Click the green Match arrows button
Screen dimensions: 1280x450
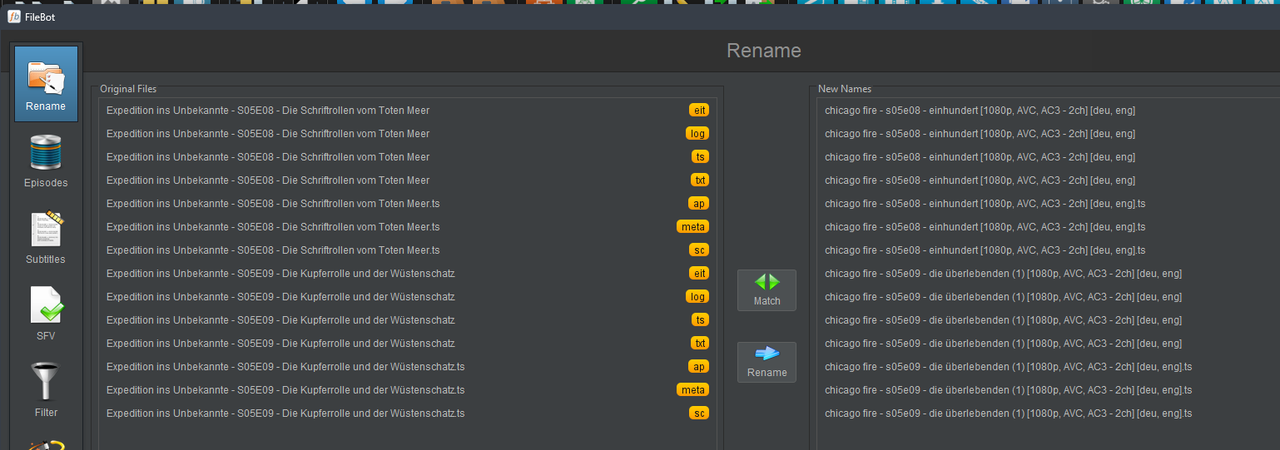coord(767,290)
